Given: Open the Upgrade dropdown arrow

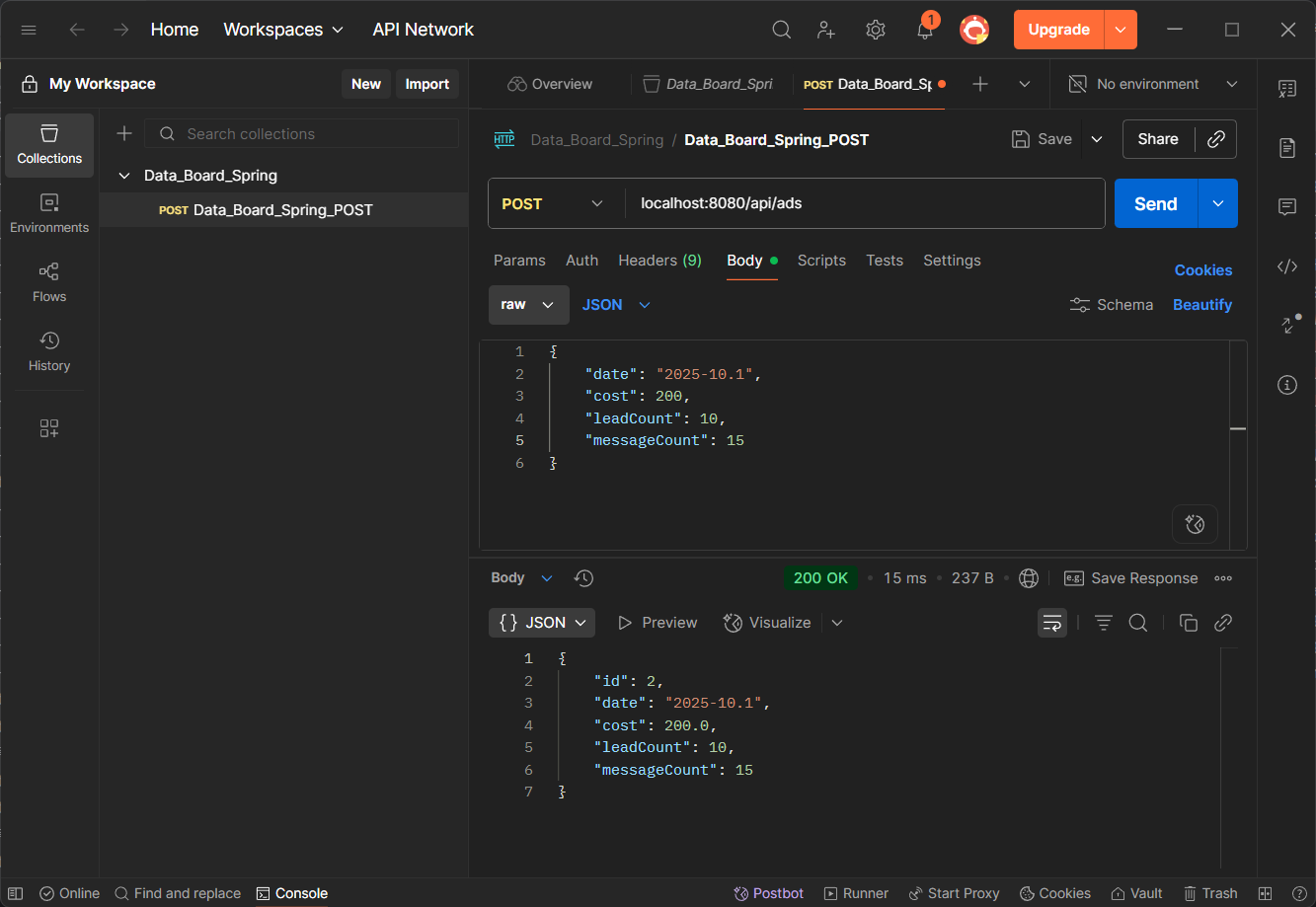Looking at the screenshot, I should tap(1121, 30).
